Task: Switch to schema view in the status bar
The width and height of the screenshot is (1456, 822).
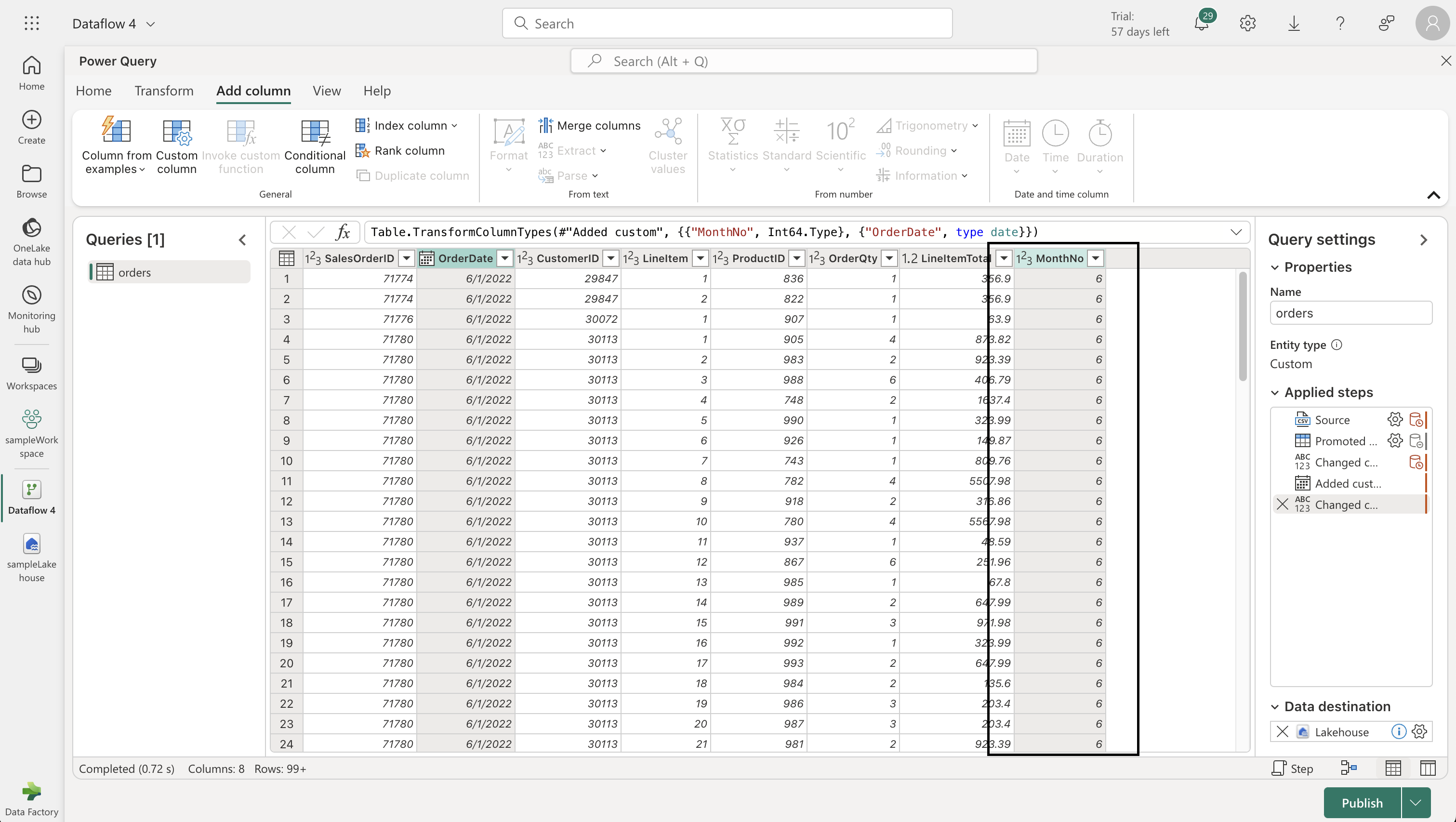Action: tap(1428, 768)
